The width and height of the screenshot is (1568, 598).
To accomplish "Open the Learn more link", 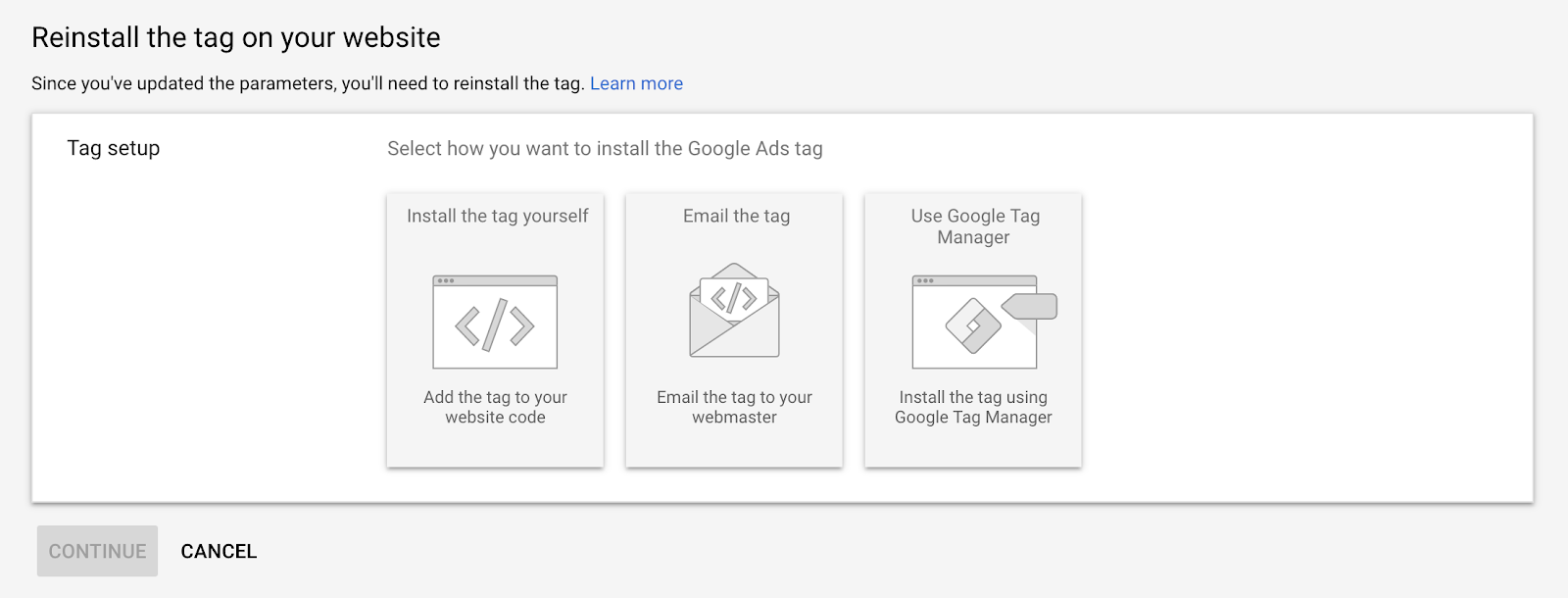I will tap(636, 83).
